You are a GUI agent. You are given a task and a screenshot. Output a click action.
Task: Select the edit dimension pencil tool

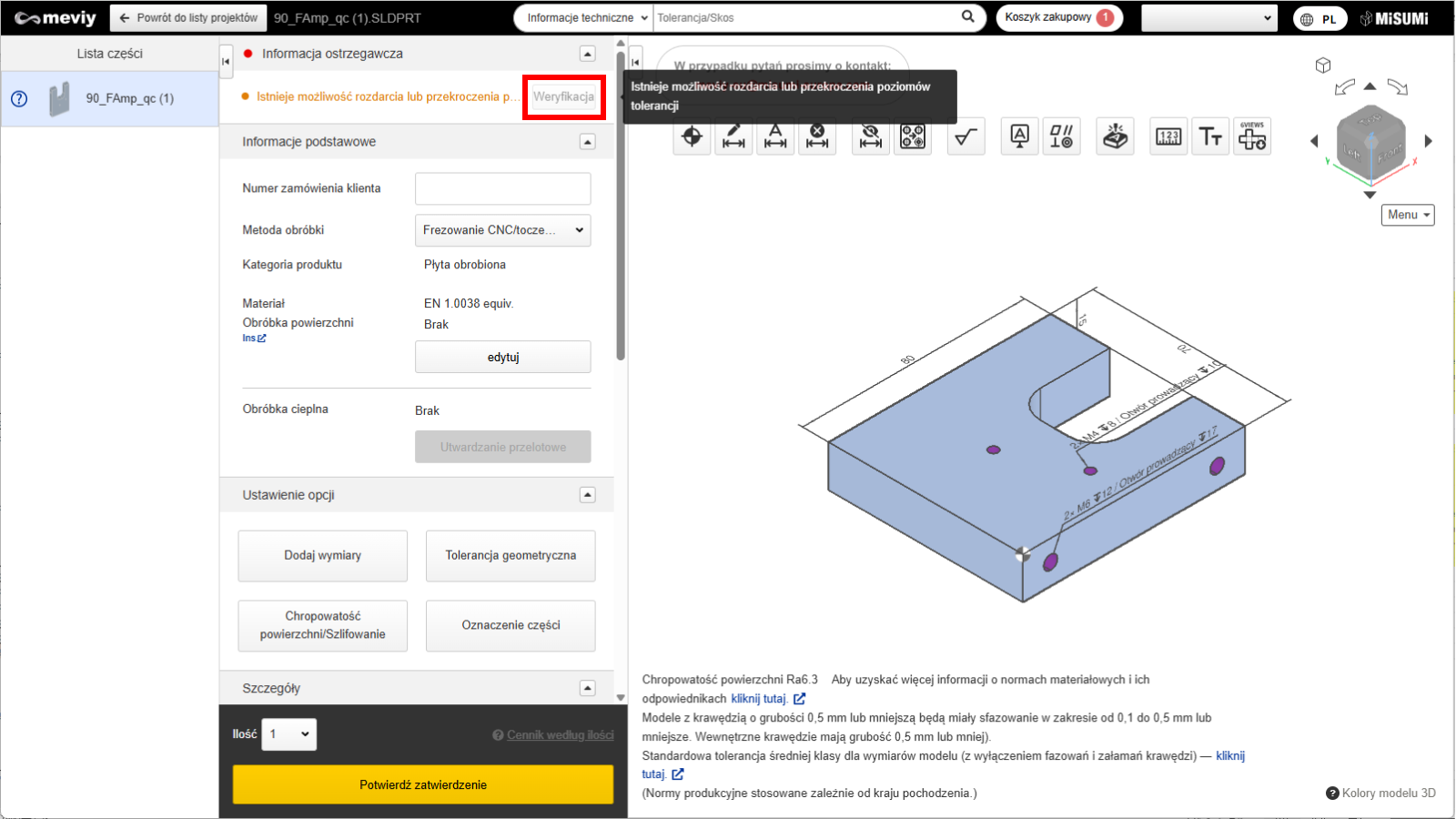tap(733, 136)
